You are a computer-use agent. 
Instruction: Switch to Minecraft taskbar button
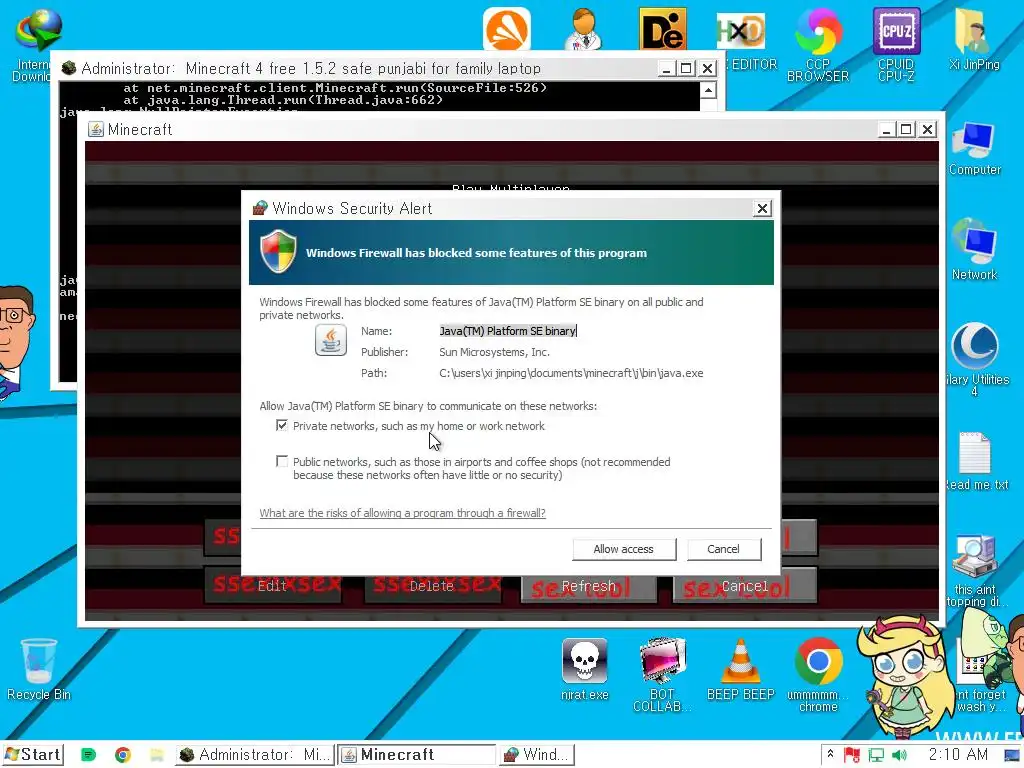point(417,755)
